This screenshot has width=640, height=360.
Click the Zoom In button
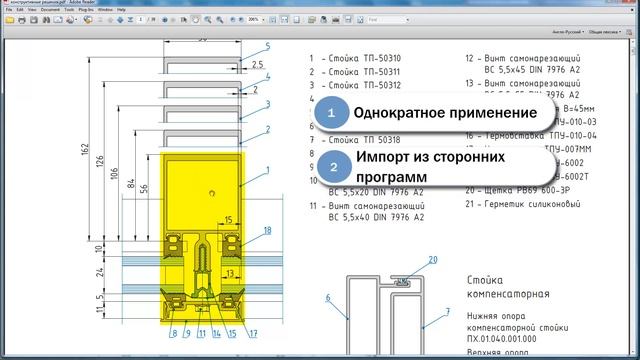point(241,20)
